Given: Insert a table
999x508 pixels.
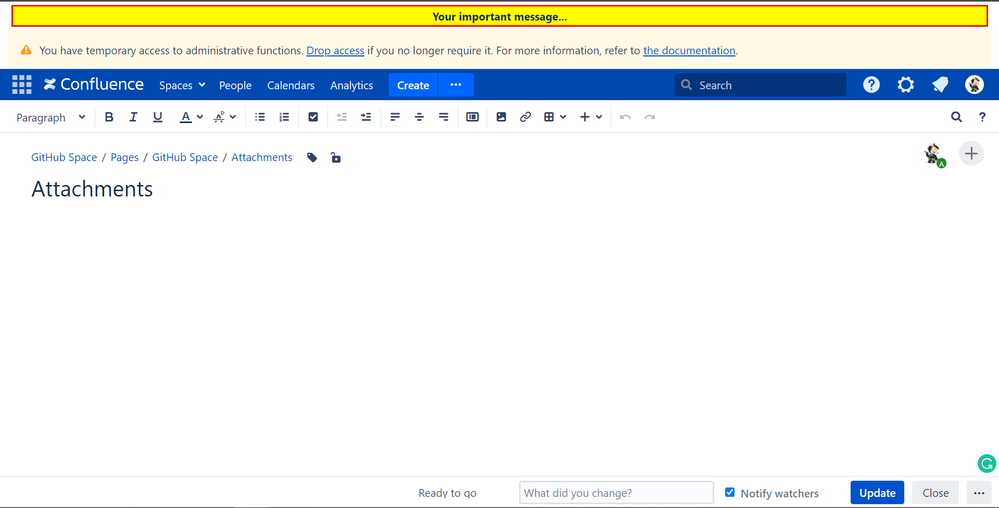Looking at the screenshot, I should pos(549,117).
